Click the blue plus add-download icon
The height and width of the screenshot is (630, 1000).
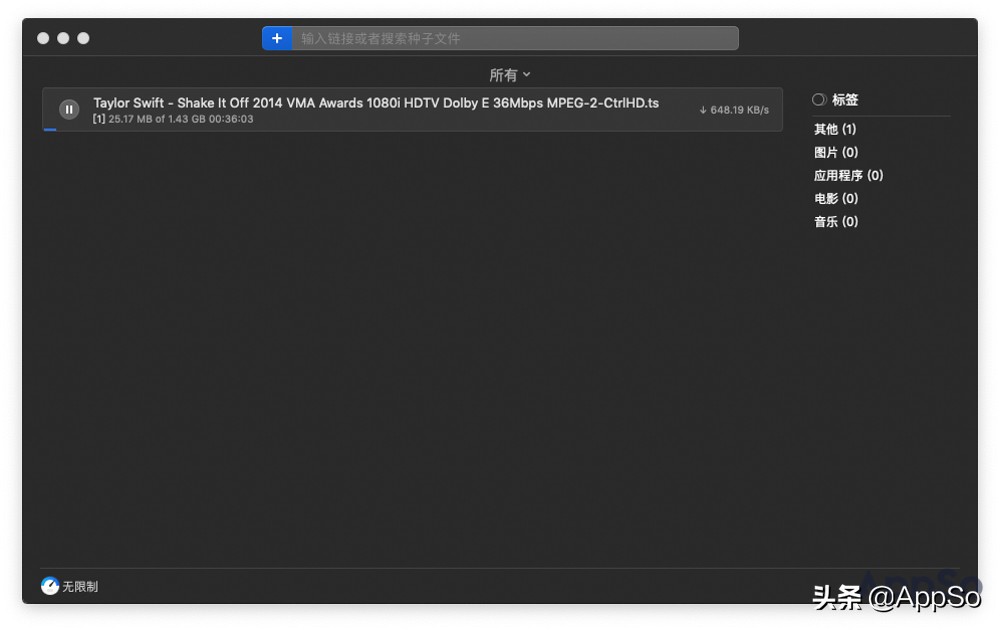coord(276,38)
